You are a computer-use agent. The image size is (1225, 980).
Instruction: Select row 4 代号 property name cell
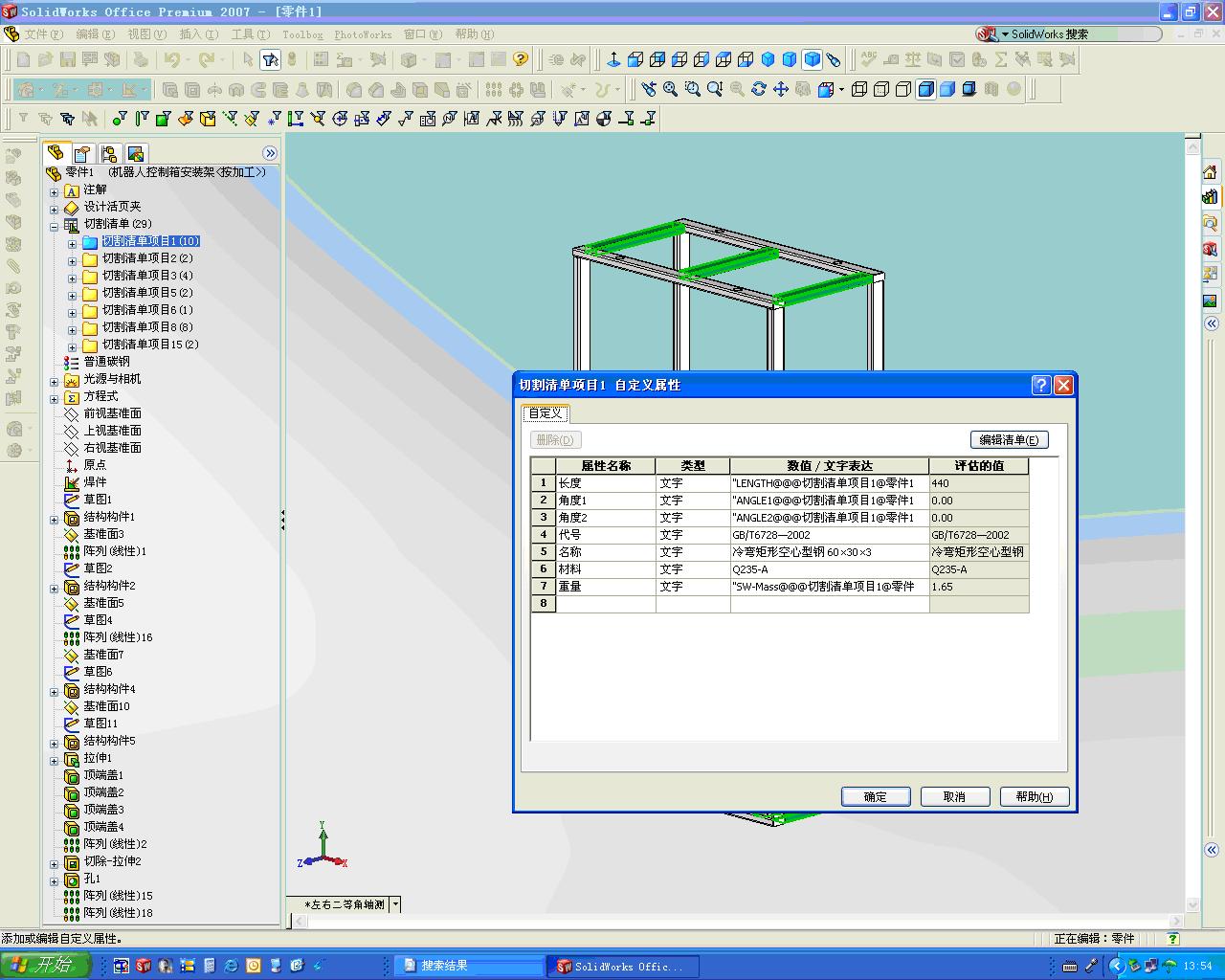click(x=606, y=535)
